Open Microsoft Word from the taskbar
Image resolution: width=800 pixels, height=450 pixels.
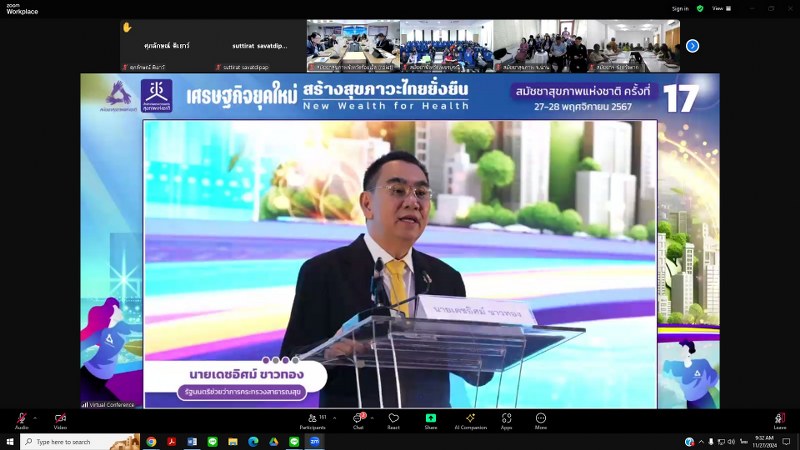click(x=192, y=442)
